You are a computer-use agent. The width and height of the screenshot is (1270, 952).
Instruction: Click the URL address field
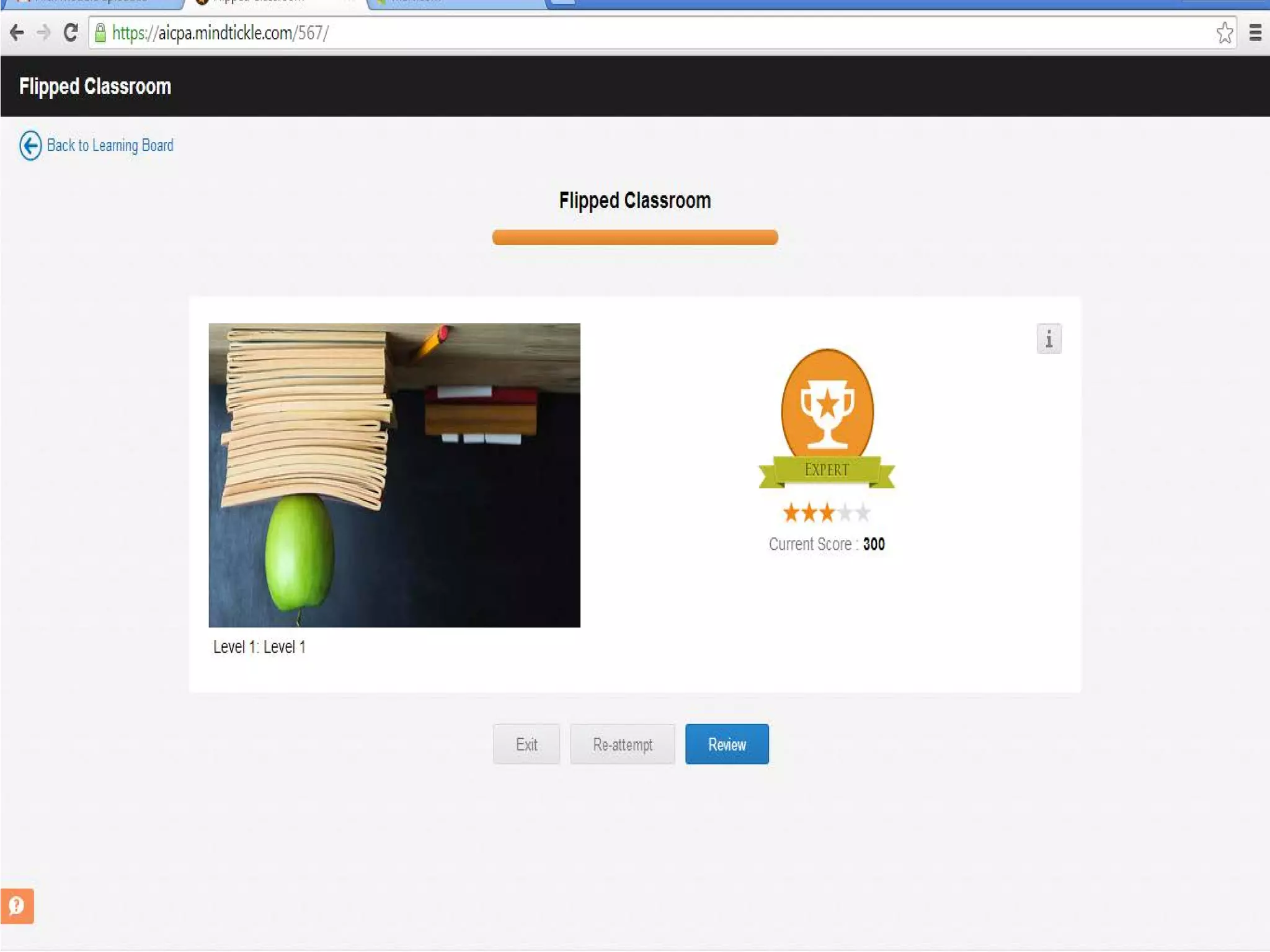pyautogui.click(x=620, y=33)
